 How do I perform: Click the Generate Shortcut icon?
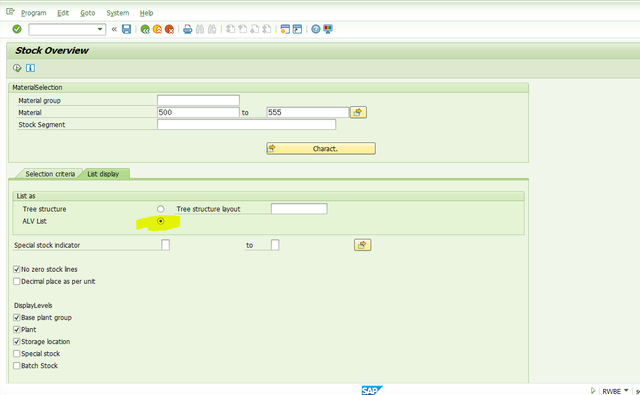(x=298, y=29)
